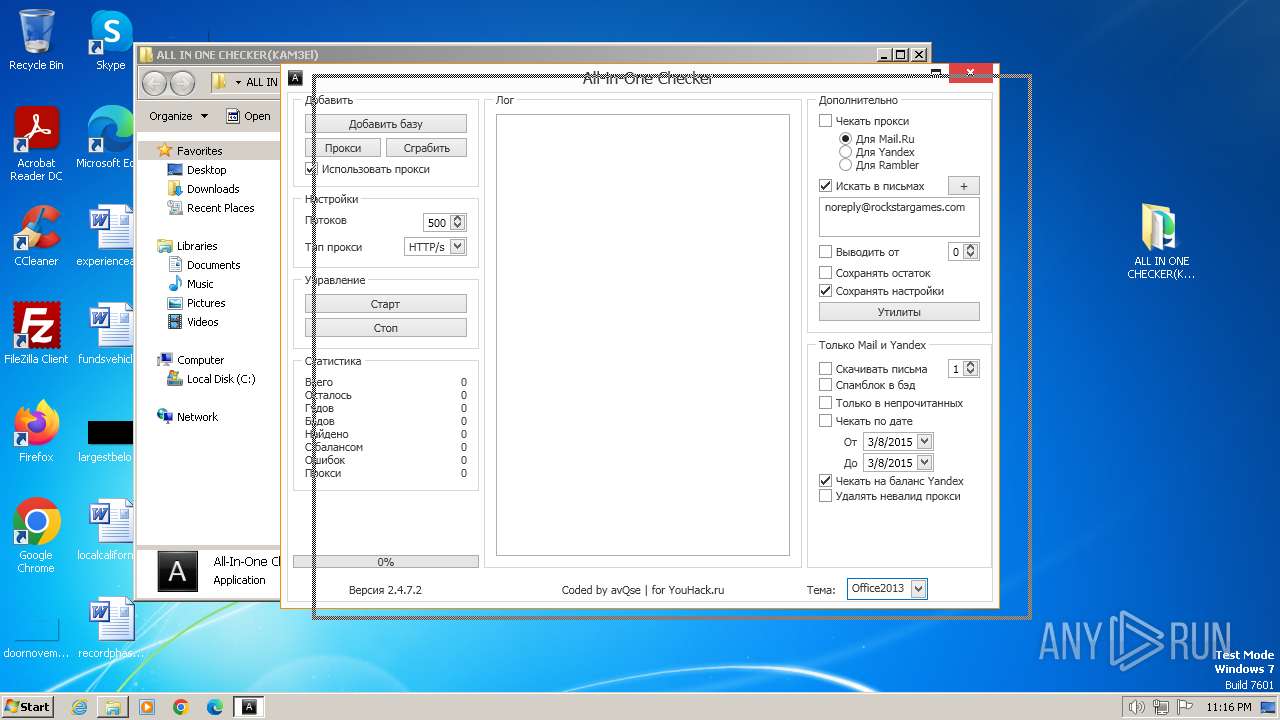This screenshot has height=720, width=1280.
Task: Click the All-In-One Checker application icon in Explorer
Action: coord(177,571)
